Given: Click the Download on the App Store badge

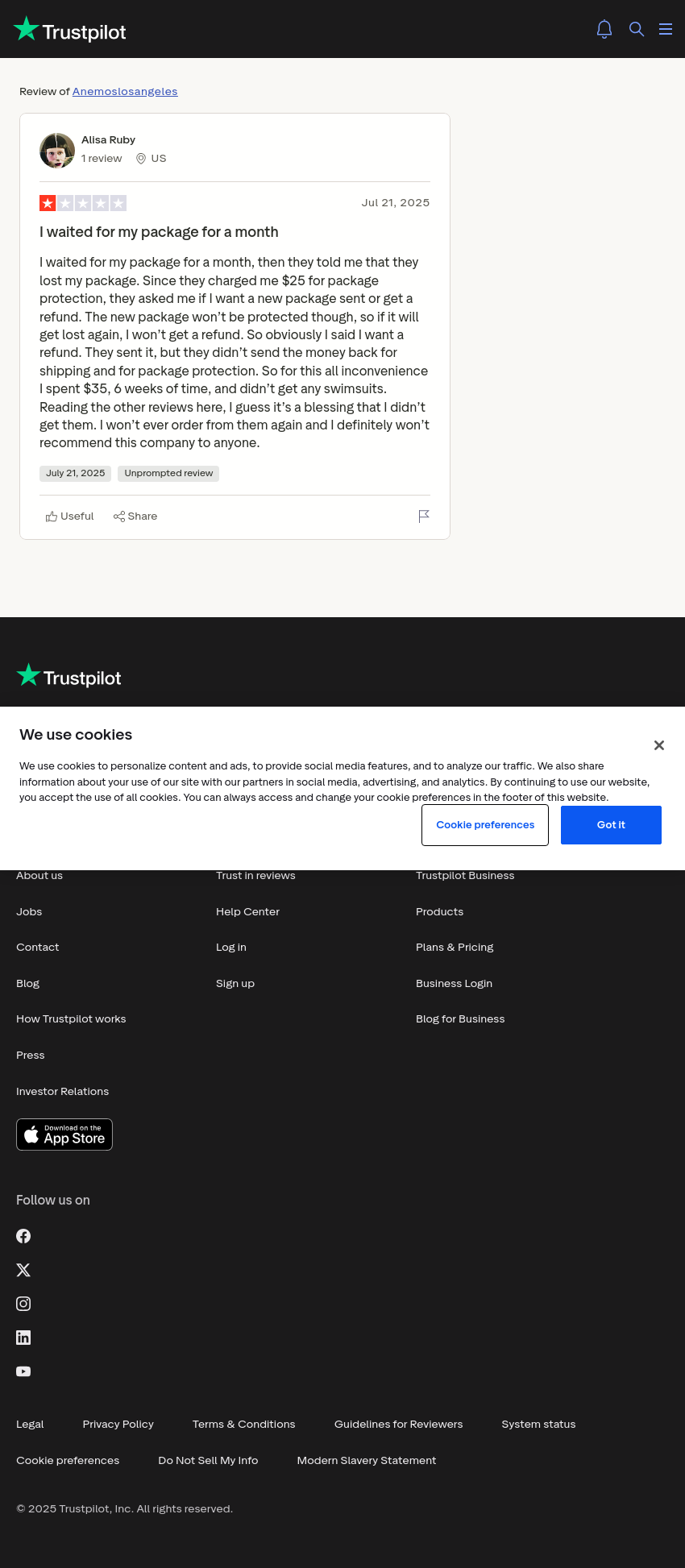Looking at the screenshot, I should [x=64, y=1135].
